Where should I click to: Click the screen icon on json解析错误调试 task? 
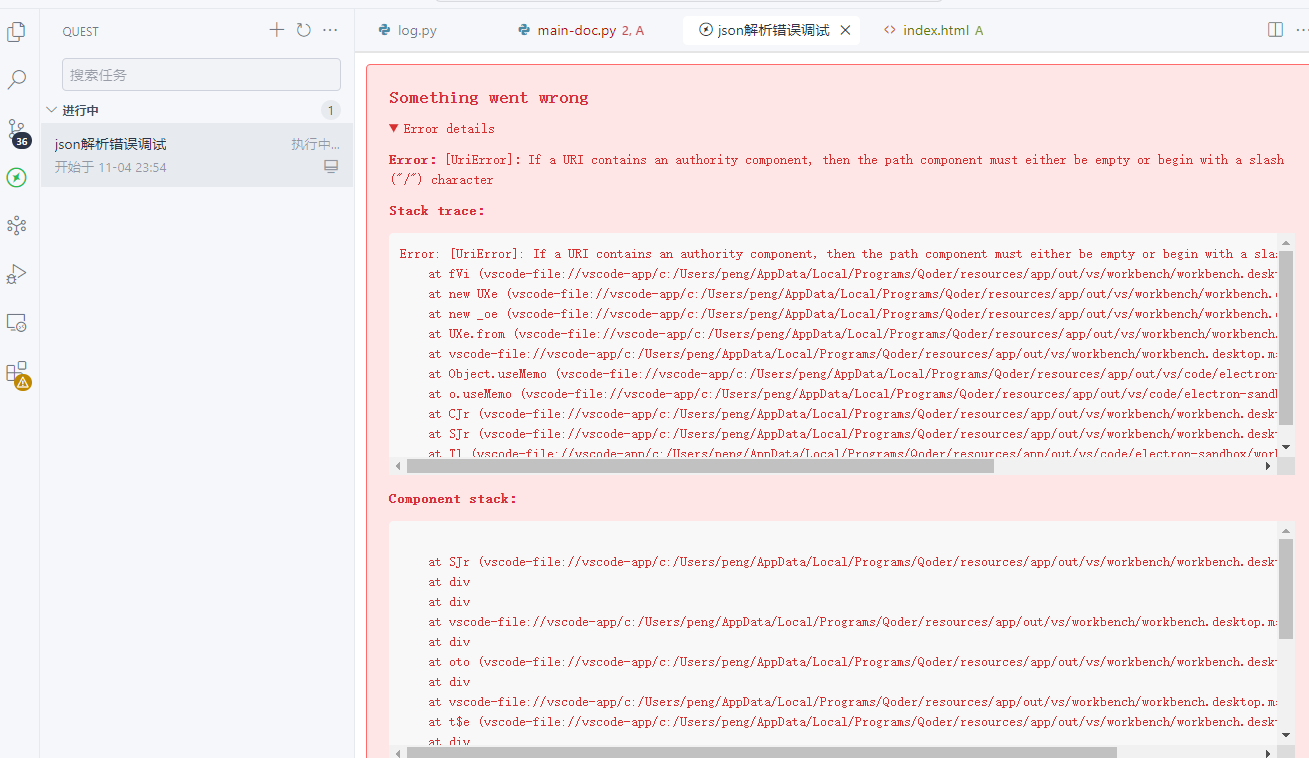331,167
